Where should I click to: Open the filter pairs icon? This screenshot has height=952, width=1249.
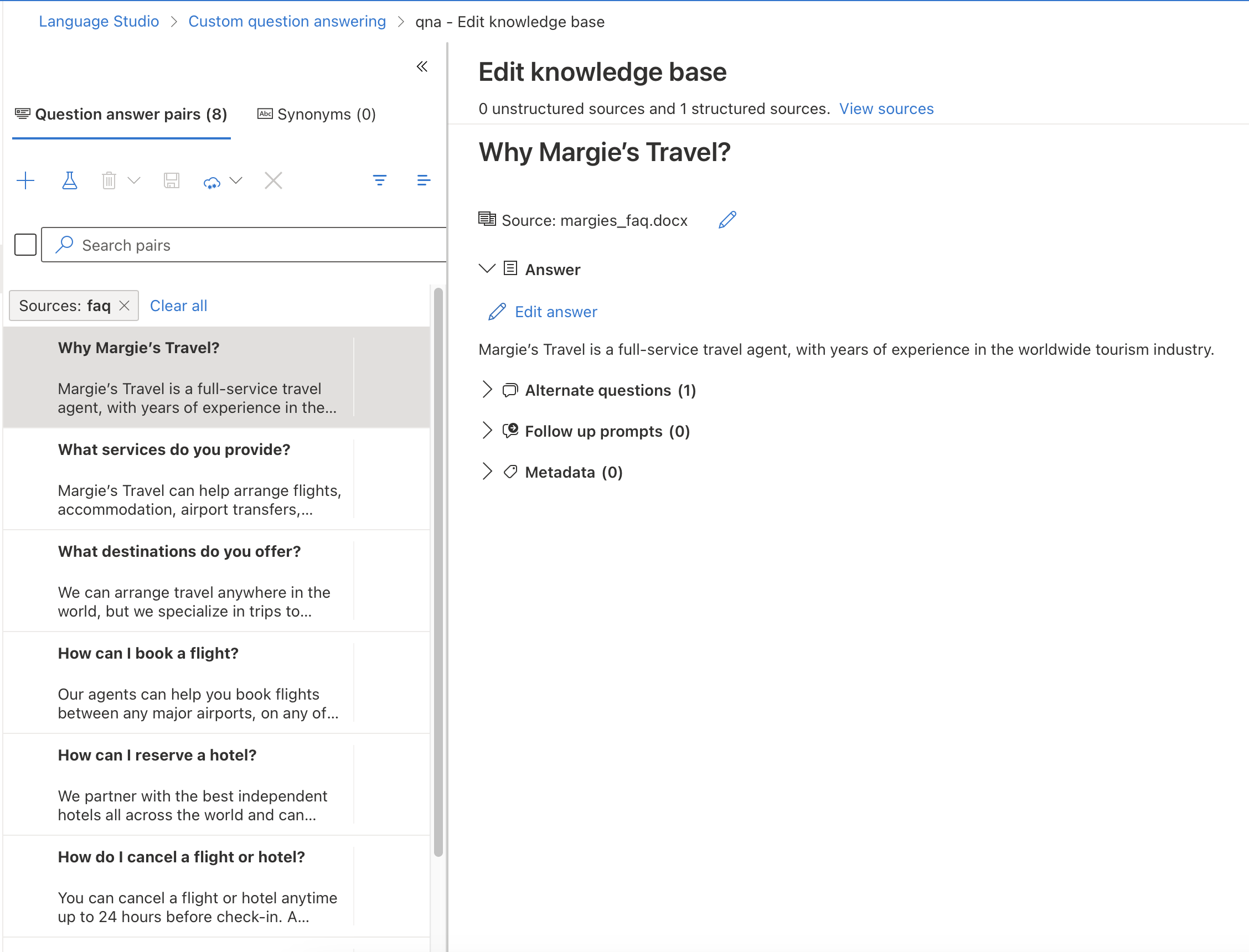[x=380, y=181]
